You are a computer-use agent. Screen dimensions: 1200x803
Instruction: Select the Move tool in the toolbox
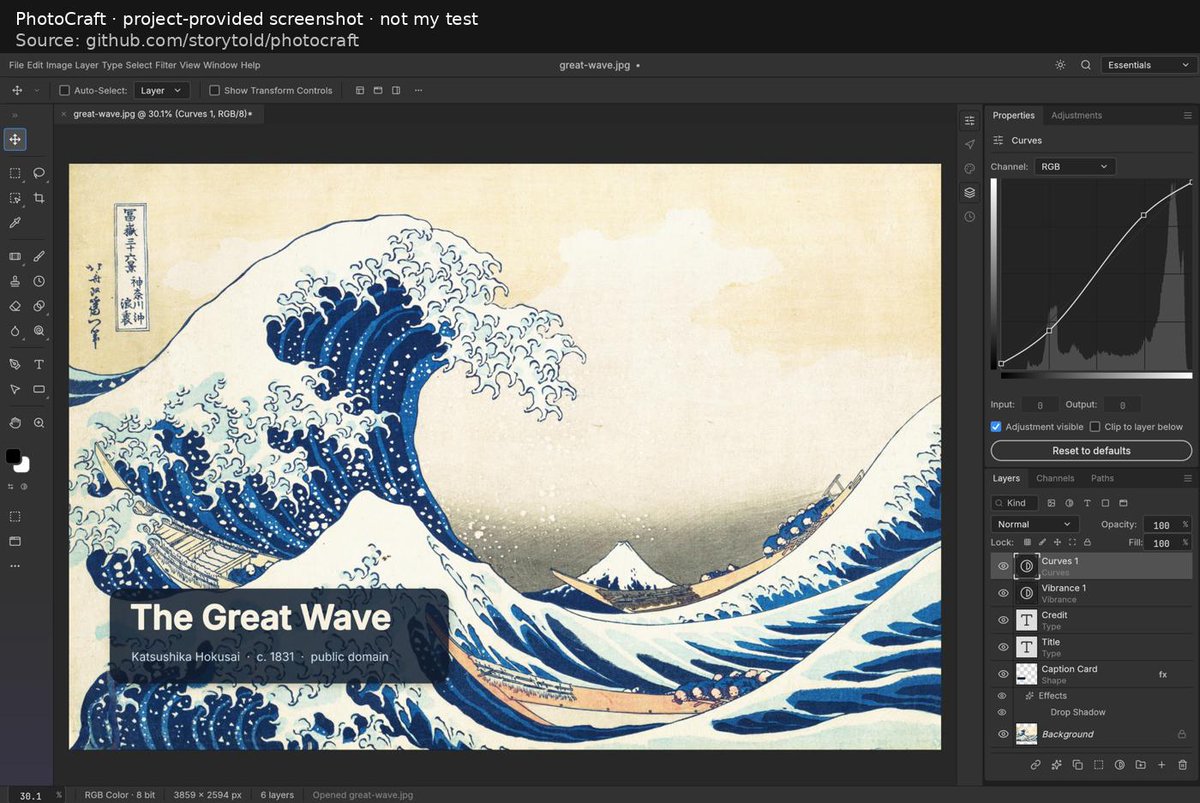pos(15,139)
